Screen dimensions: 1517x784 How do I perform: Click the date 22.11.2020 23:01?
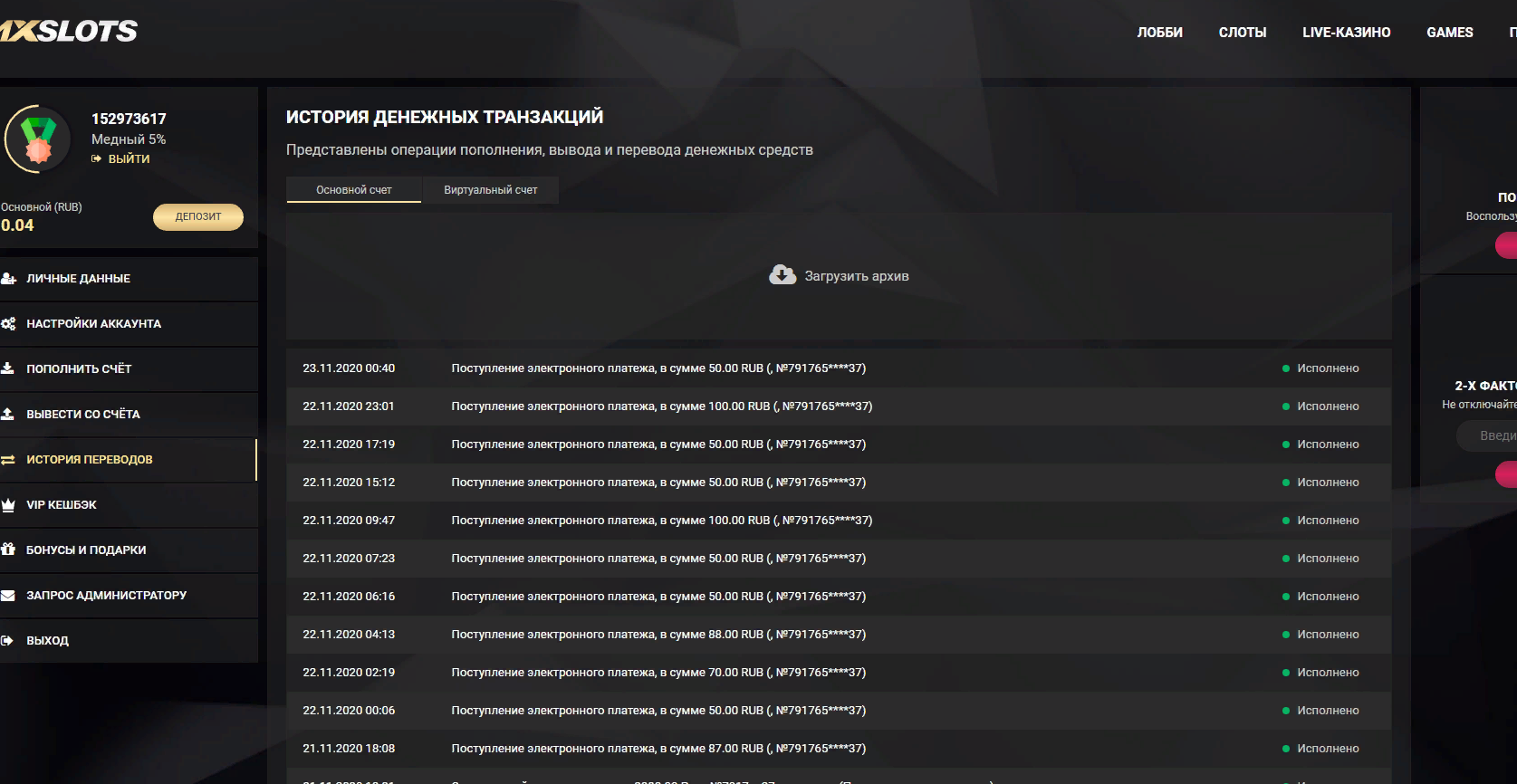[x=349, y=406]
